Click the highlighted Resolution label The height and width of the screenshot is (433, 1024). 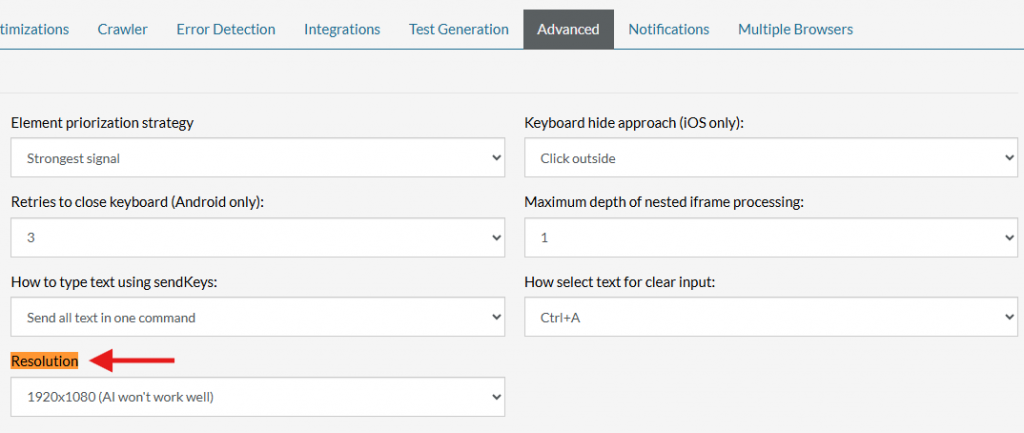pos(44,360)
